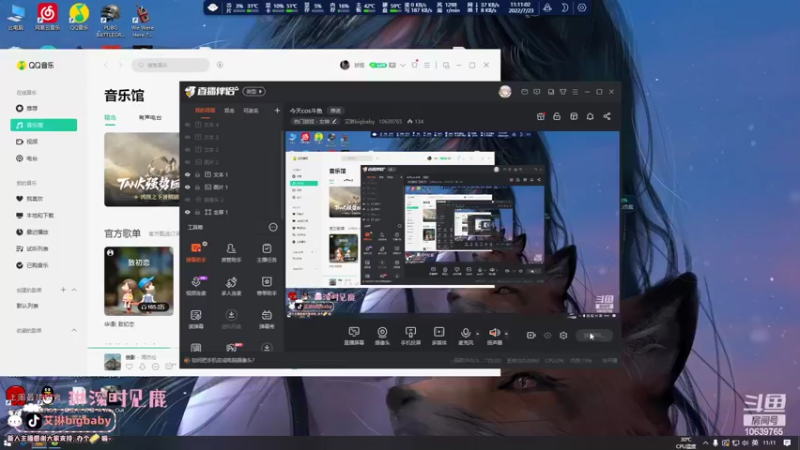
Task: Open the 多人连麦 tool in toolbox
Action: [x=231, y=286]
